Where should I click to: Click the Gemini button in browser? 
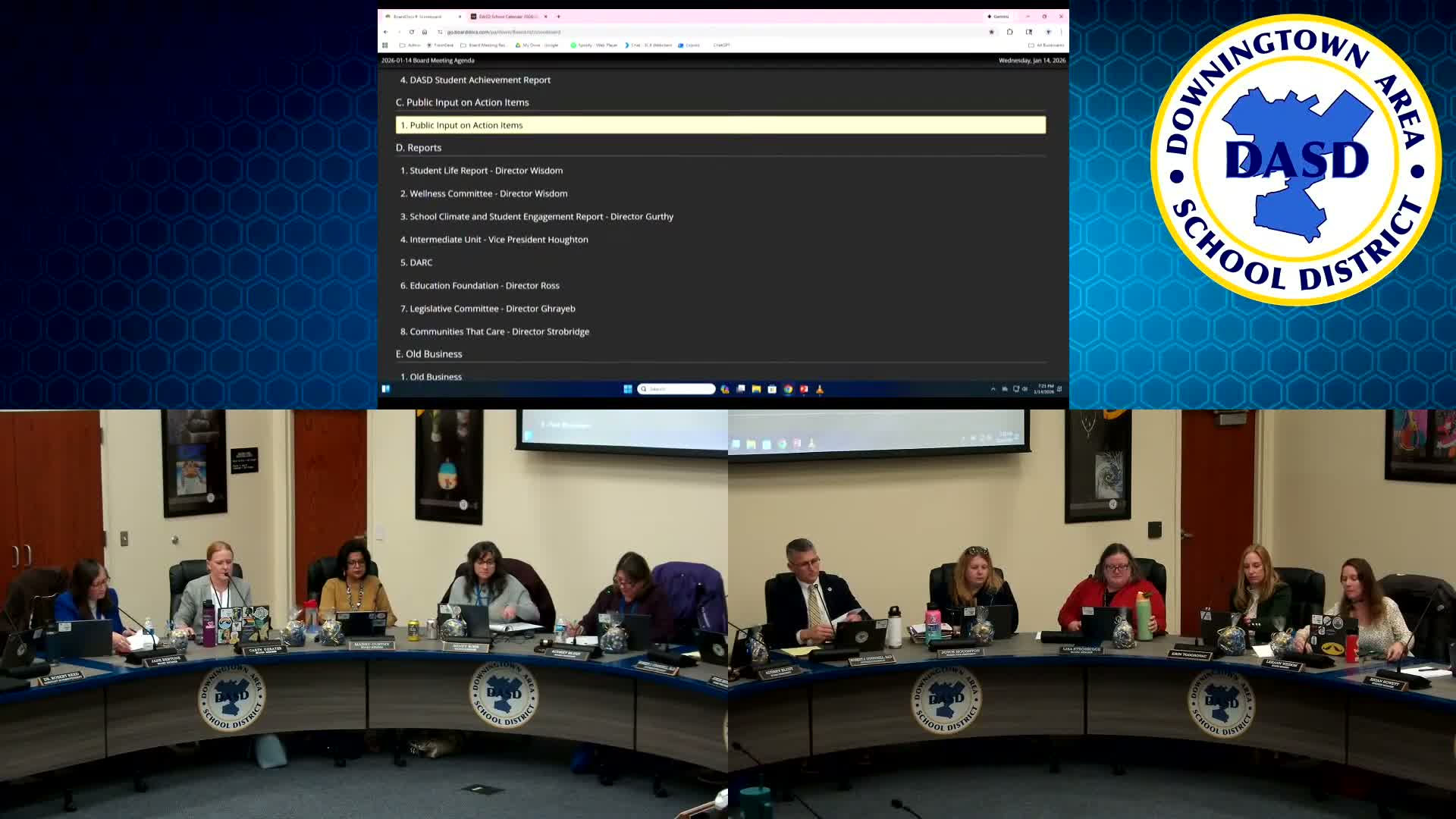[998, 16]
